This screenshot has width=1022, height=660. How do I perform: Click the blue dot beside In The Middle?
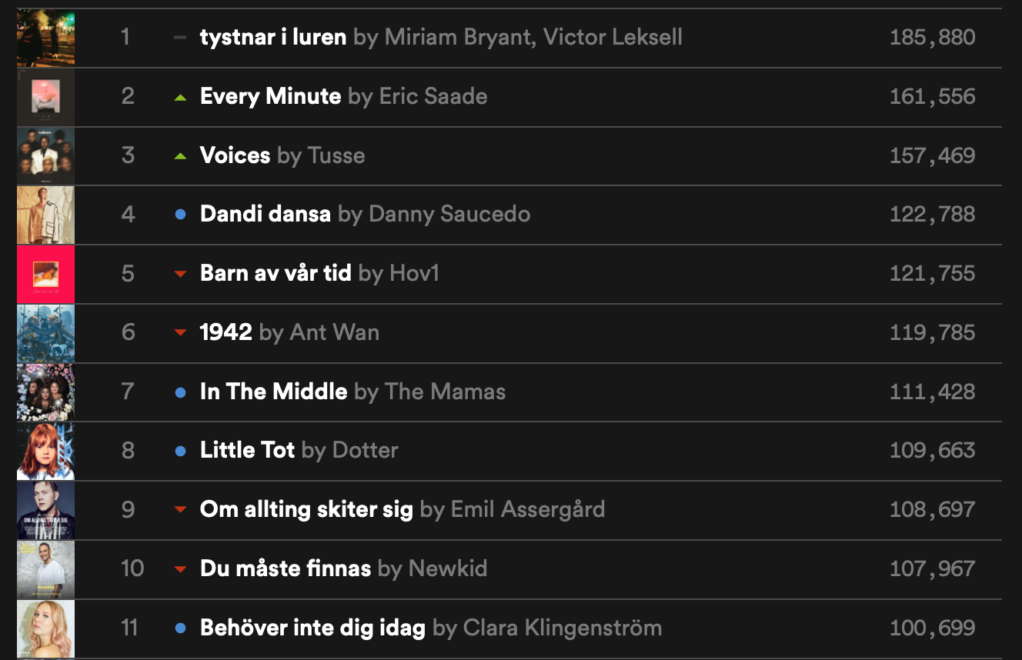pos(180,392)
